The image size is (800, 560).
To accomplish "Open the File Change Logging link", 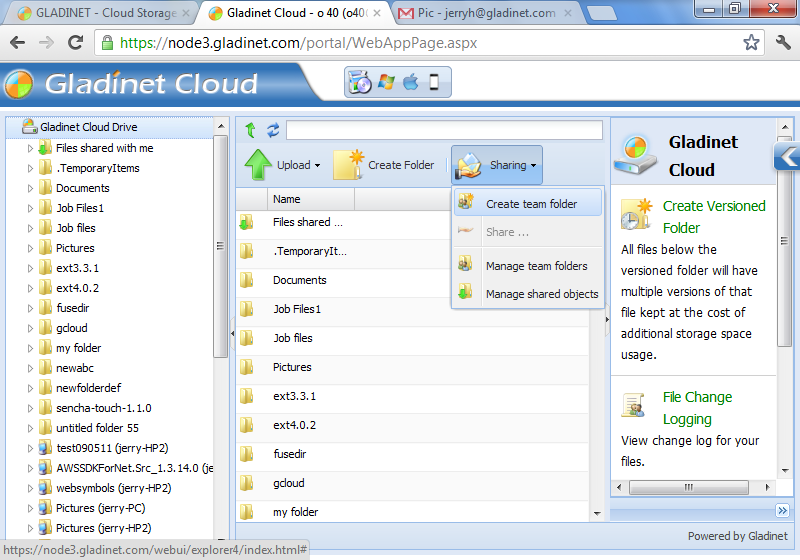I will 697,408.
